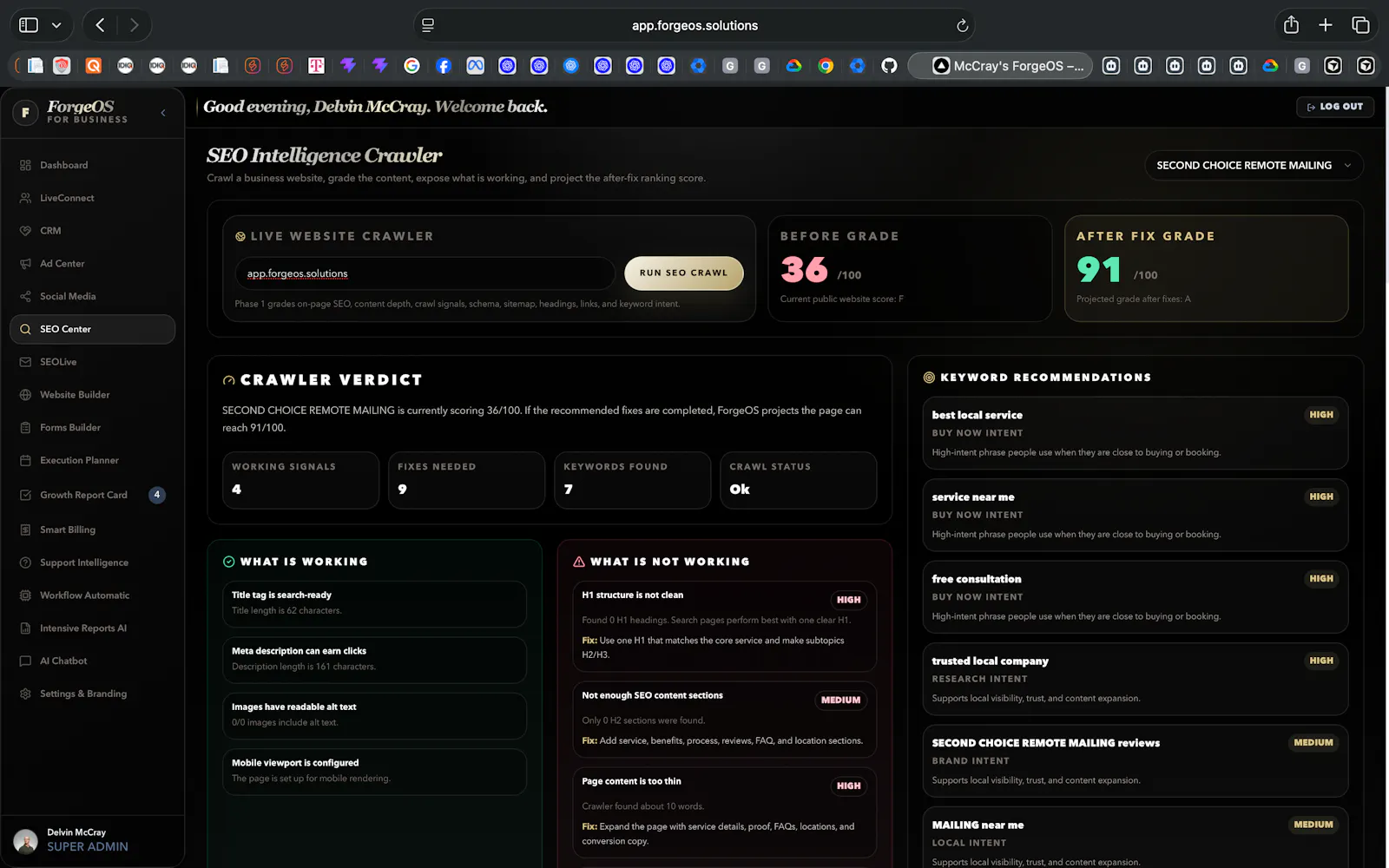This screenshot has width=1389, height=868.
Task: Click 'H1 structure is not clean' issue
Action: pos(724,626)
